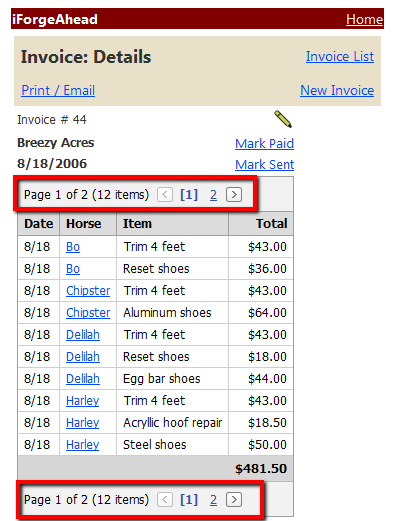Open Delilah link in Trim 4 feet row
This screenshot has width=393, height=521.
[83, 335]
